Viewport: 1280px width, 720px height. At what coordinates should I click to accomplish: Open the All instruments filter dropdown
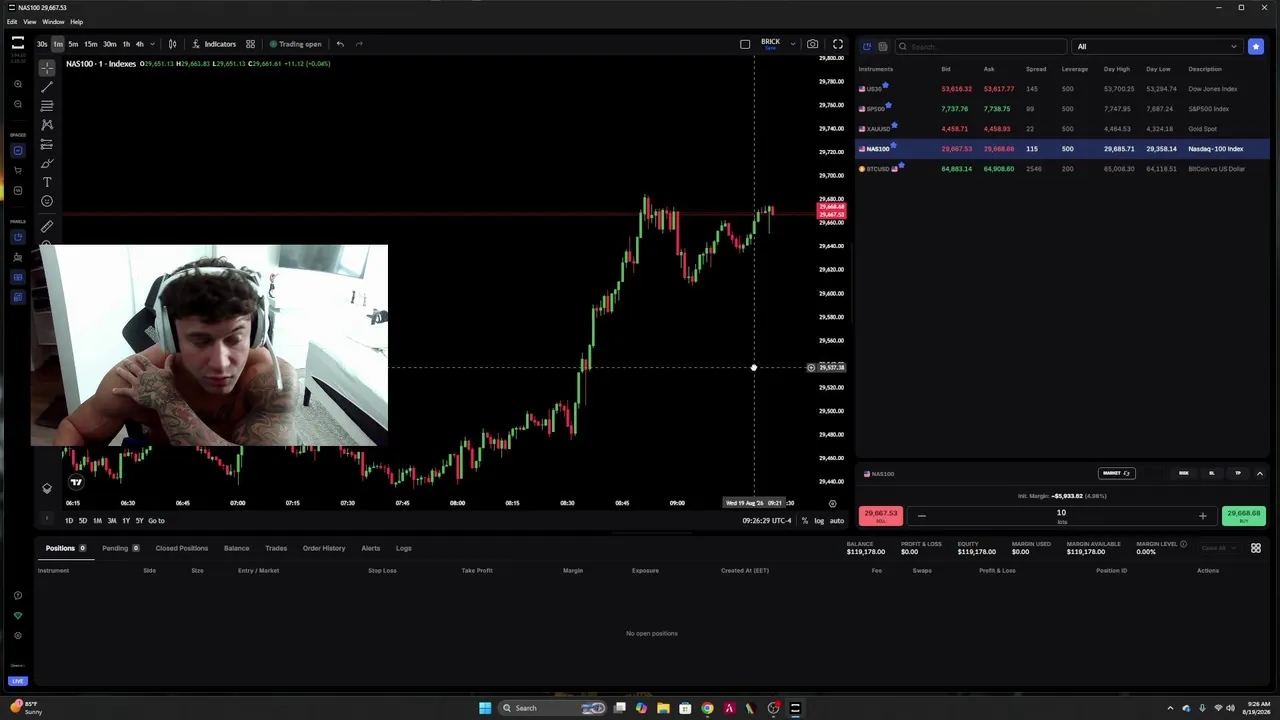click(1156, 46)
